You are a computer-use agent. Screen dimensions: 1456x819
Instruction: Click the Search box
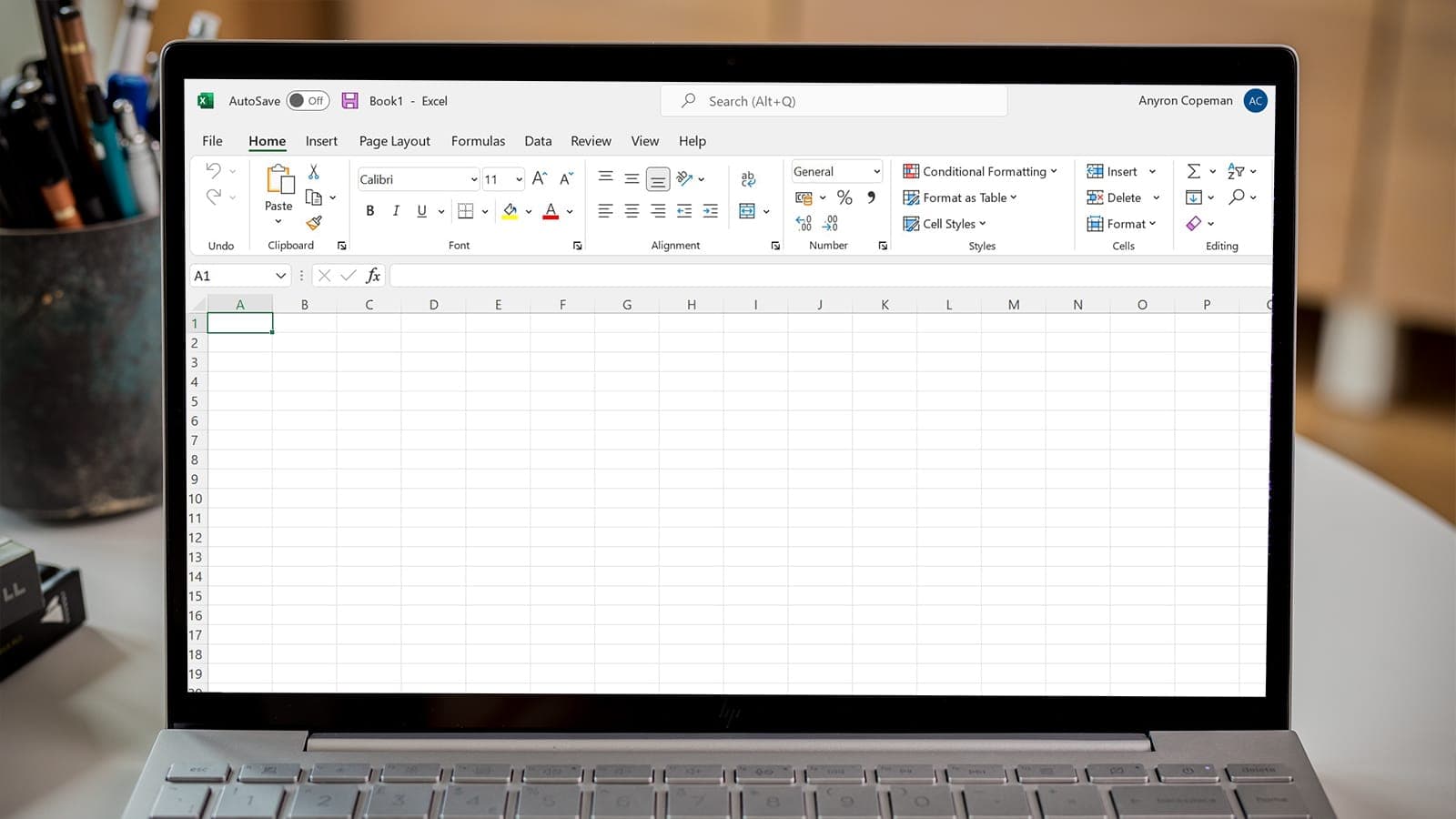(x=834, y=101)
